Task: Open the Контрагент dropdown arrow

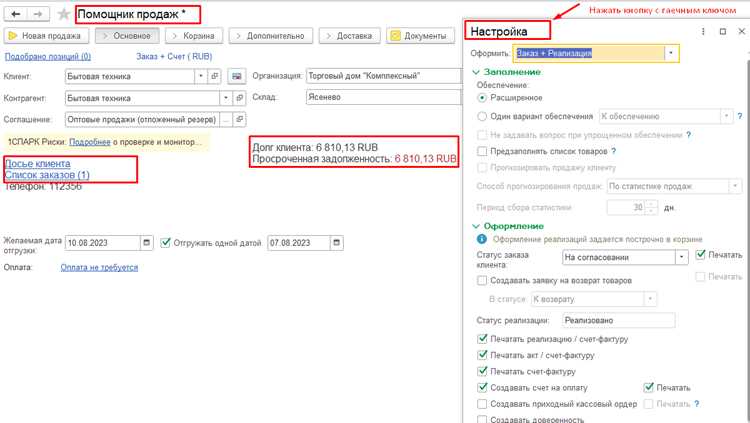Action: click(226, 98)
